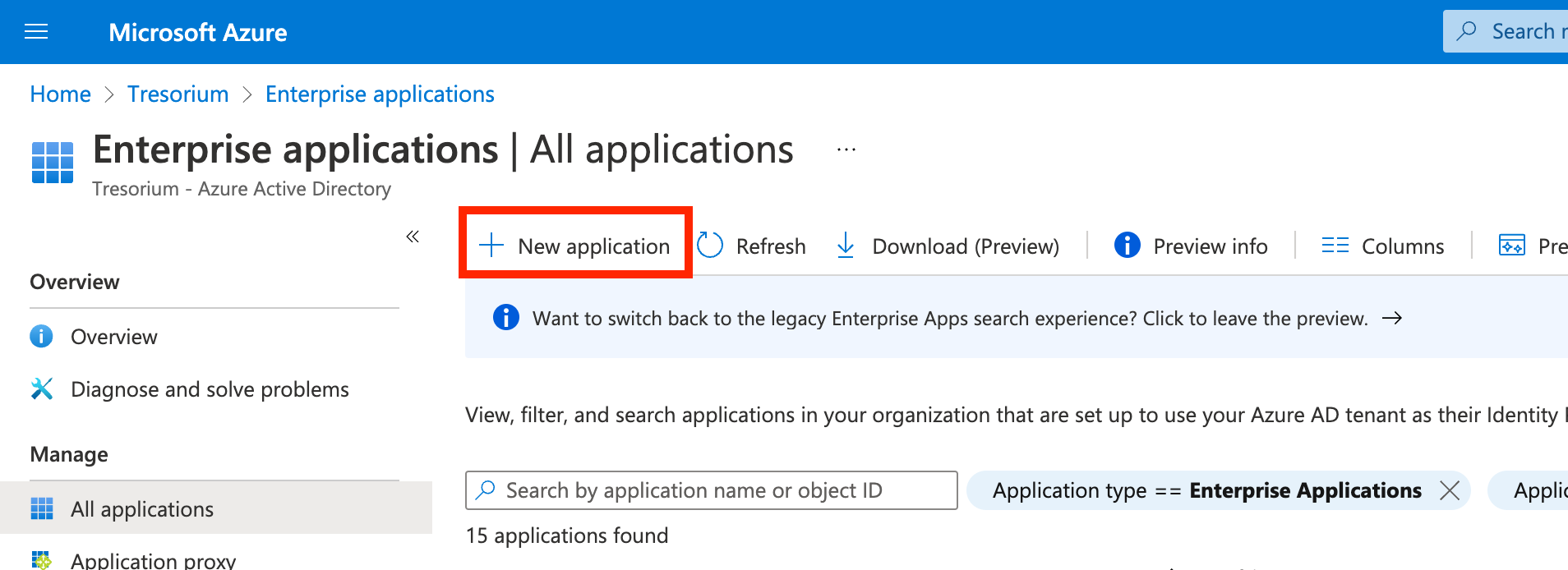1568x570 pixels.
Task: Open Columns chooser
Action: [1383, 246]
